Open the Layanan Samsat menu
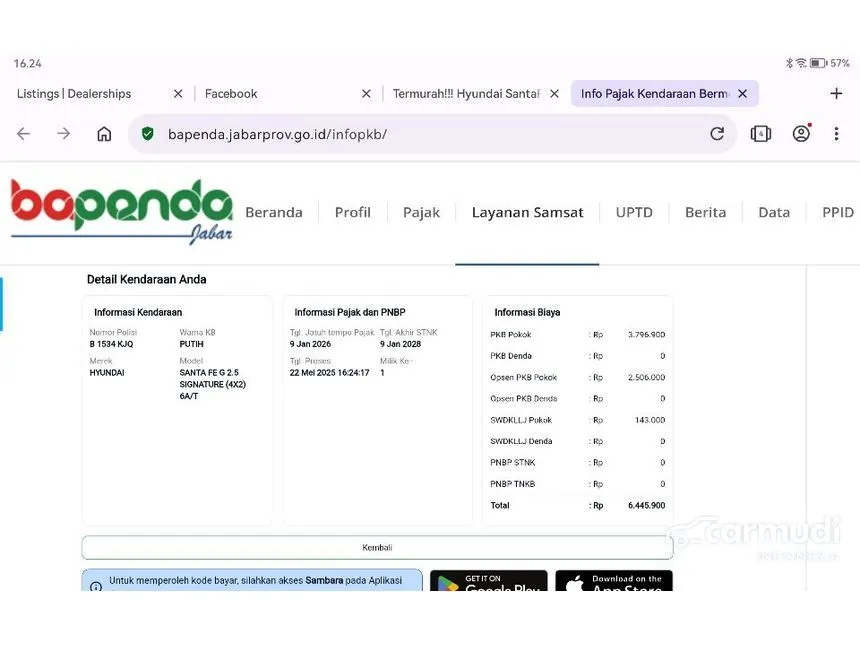 pyautogui.click(x=527, y=212)
